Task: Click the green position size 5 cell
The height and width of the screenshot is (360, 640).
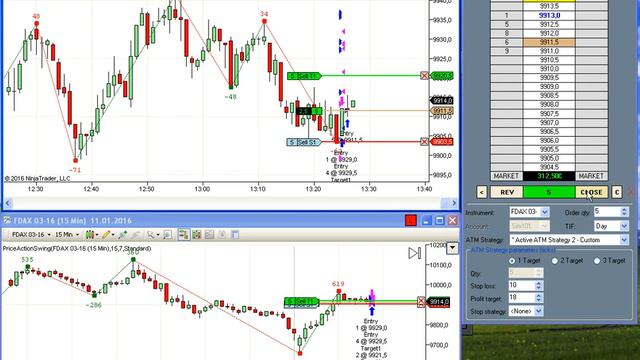Action: click(549, 192)
